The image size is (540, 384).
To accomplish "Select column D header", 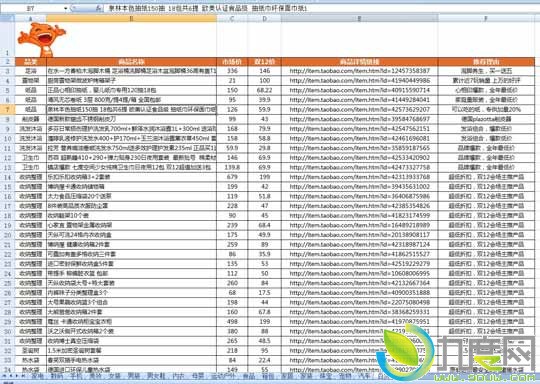I will (x=264, y=18).
